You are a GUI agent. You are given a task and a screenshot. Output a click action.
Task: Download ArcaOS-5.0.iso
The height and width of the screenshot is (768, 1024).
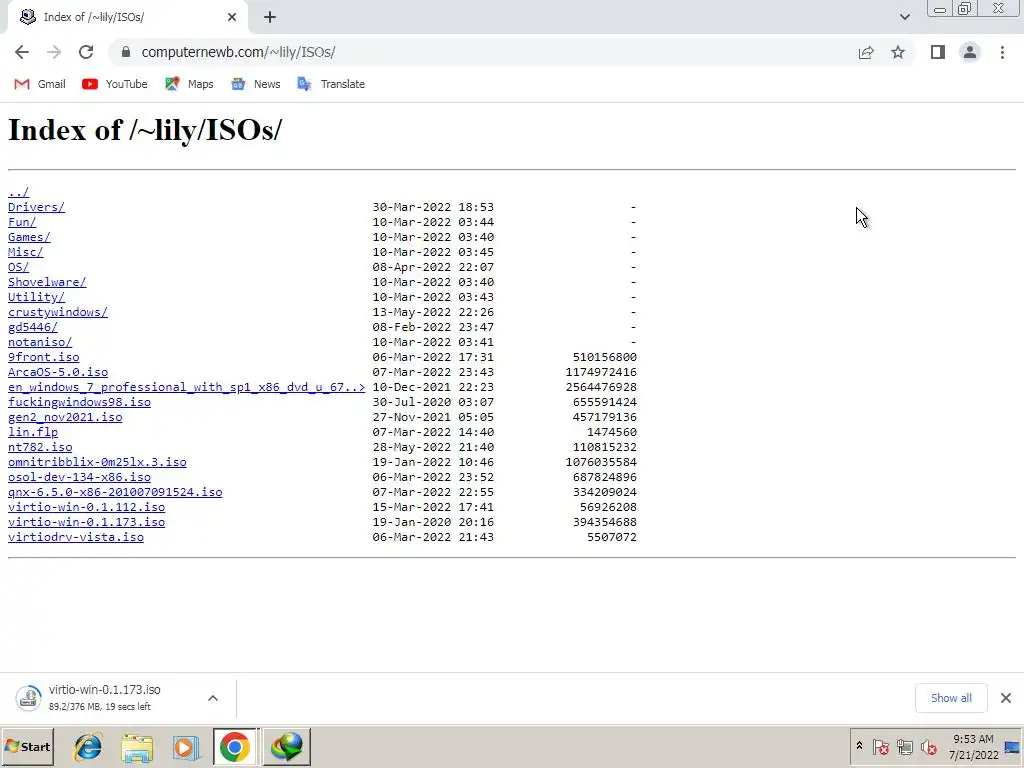[x=57, y=372]
